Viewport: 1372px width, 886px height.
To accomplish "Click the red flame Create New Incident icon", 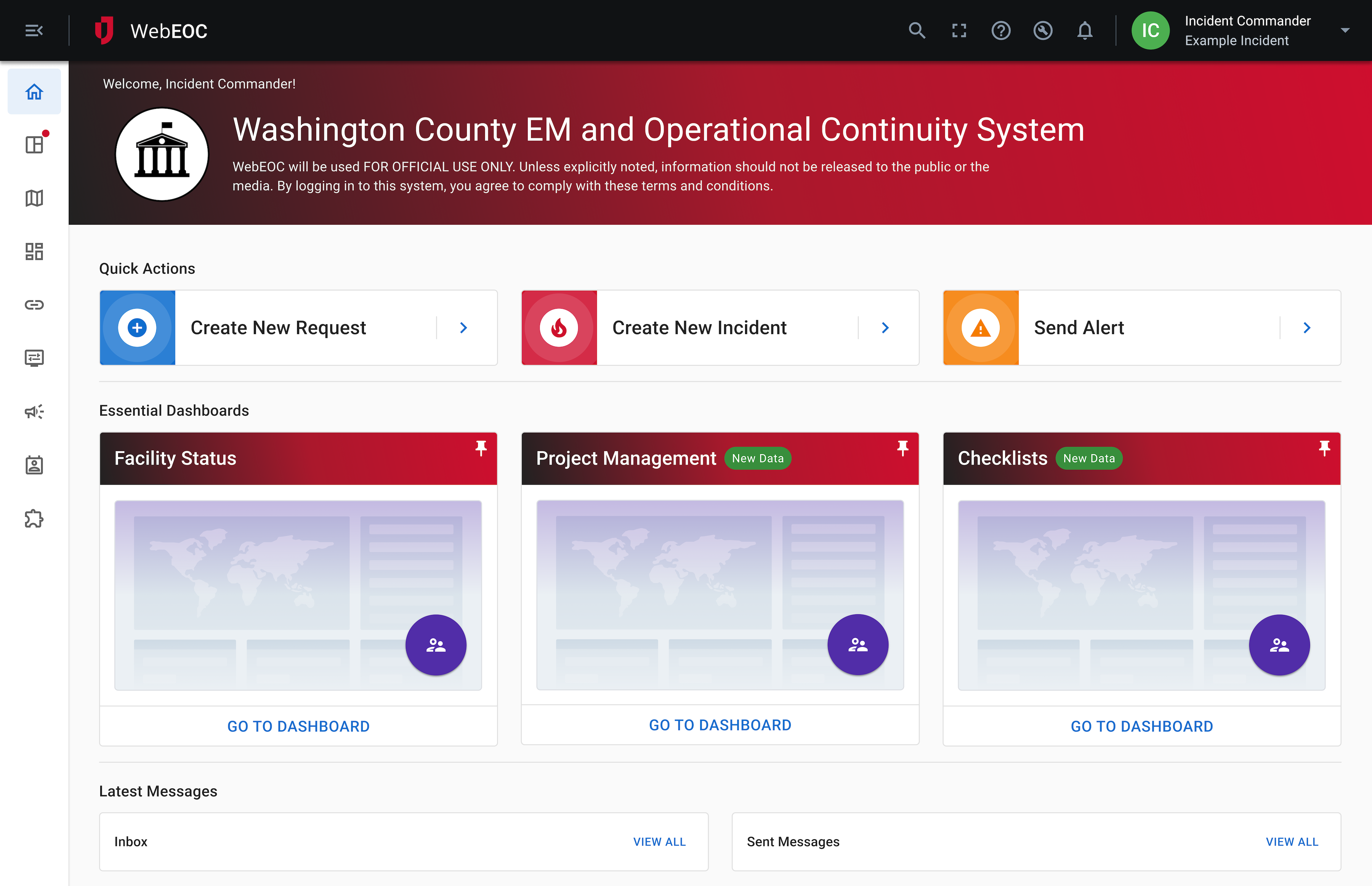I will click(x=559, y=328).
